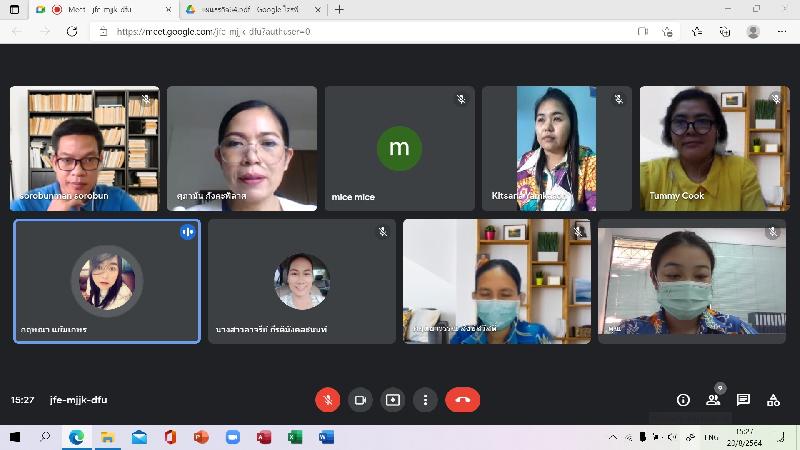800x450 pixels.
Task: Click the Present now screen share button
Action: (393, 400)
